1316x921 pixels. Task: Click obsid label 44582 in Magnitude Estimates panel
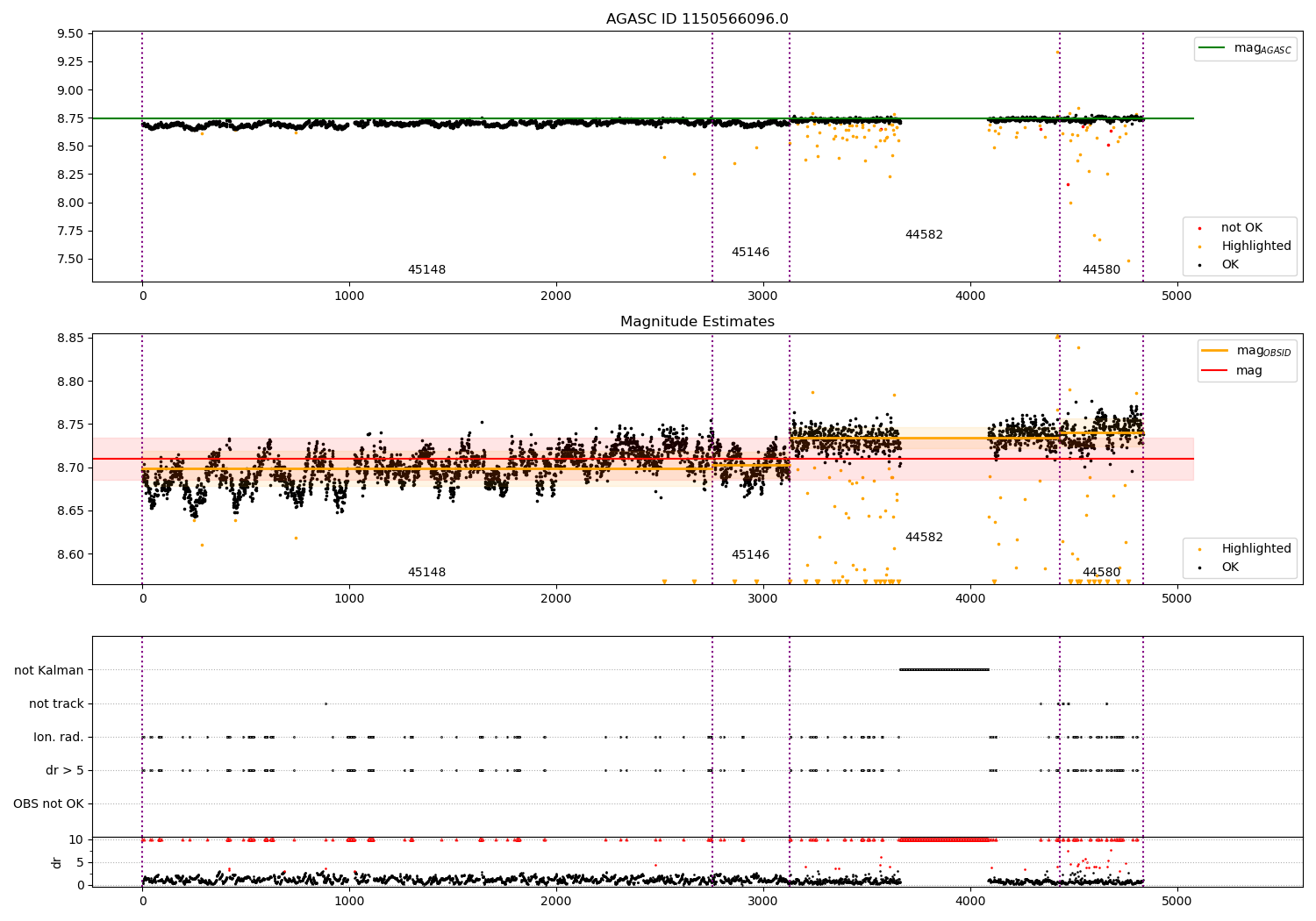tap(924, 538)
